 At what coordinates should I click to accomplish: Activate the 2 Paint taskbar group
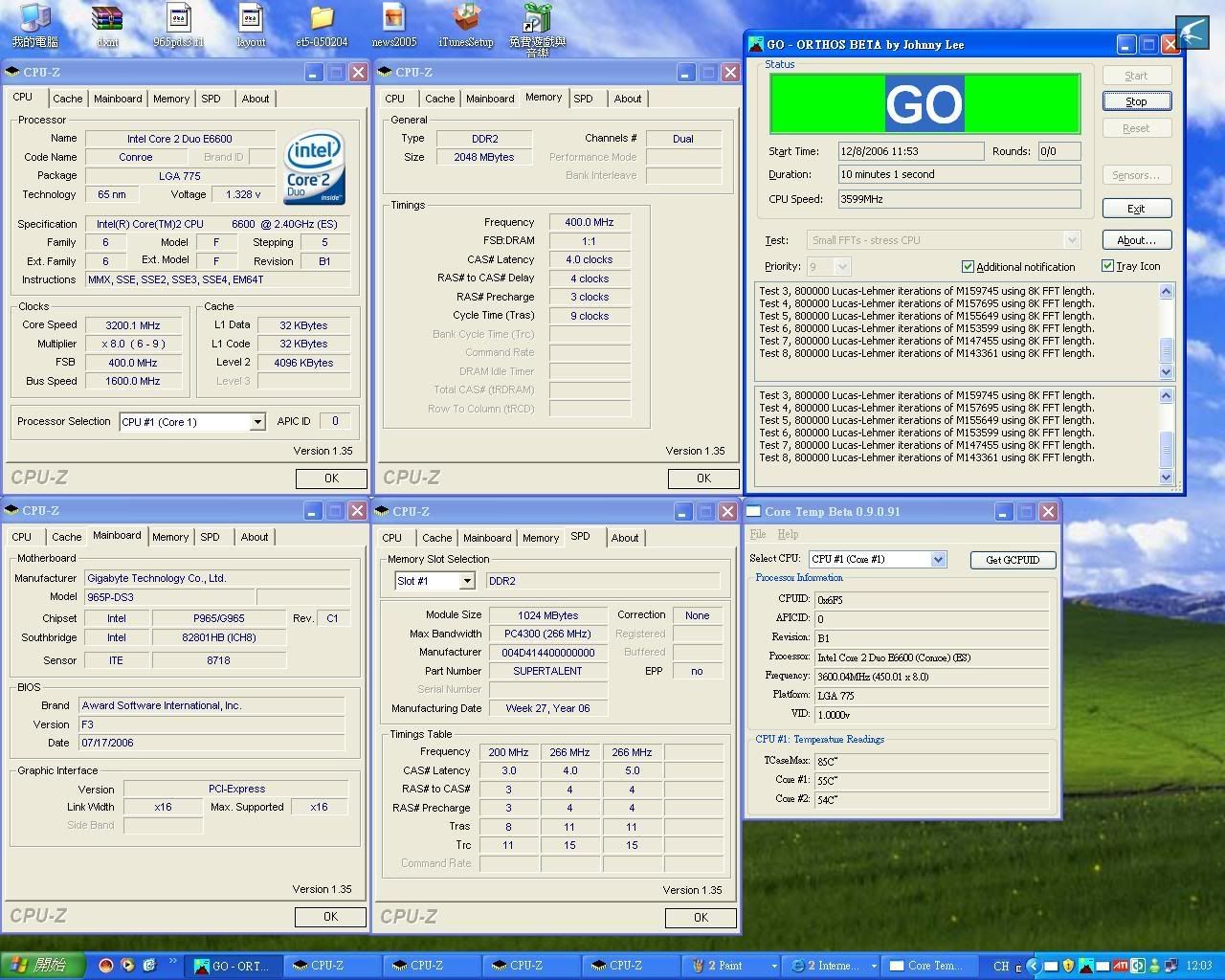point(731,966)
